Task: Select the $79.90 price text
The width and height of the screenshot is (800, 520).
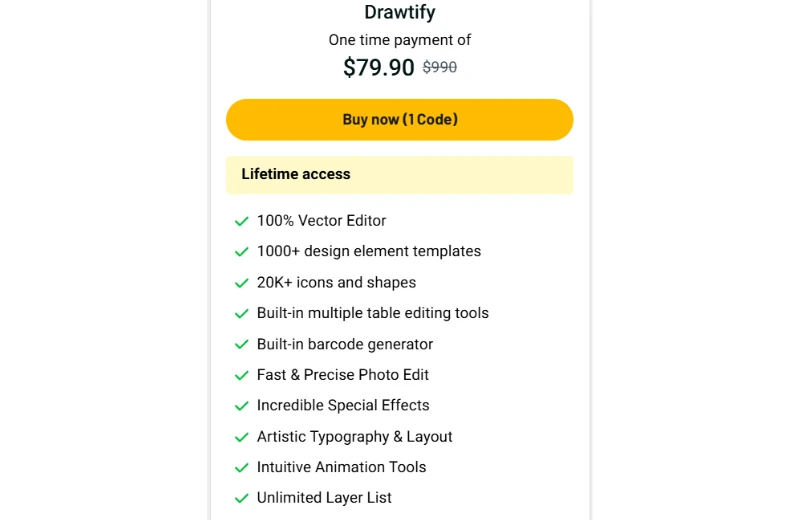Action: (x=379, y=67)
